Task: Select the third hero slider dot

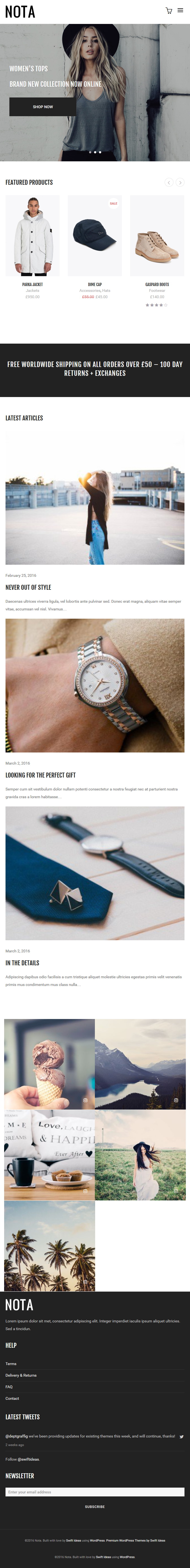Action: 100,152
